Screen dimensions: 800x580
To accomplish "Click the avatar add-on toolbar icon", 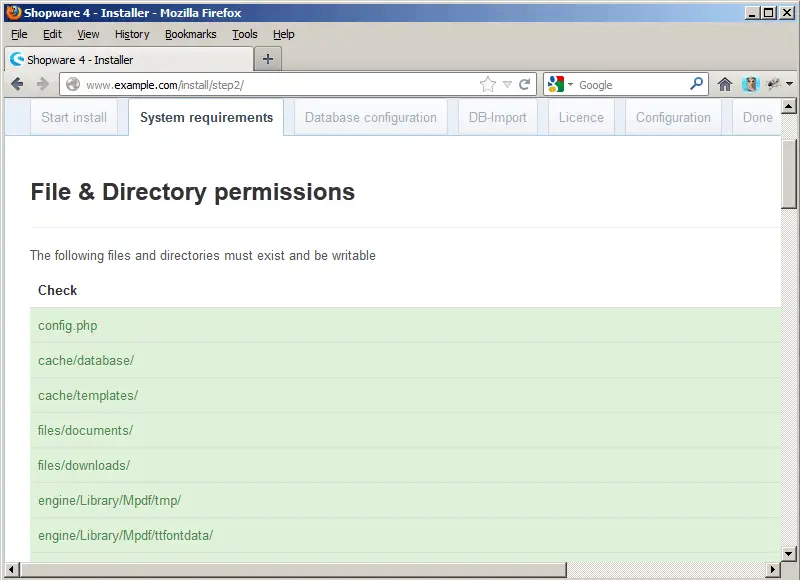I will tap(751, 84).
